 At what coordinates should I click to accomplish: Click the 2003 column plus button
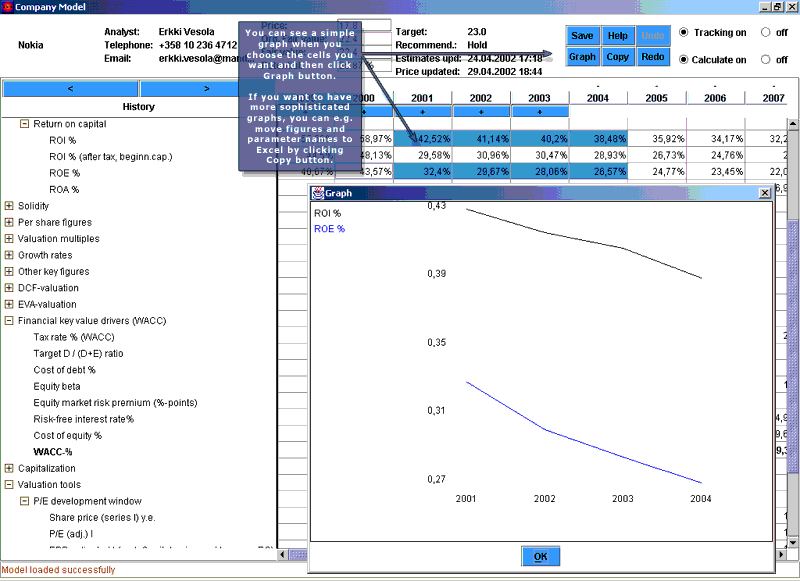pos(540,111)
